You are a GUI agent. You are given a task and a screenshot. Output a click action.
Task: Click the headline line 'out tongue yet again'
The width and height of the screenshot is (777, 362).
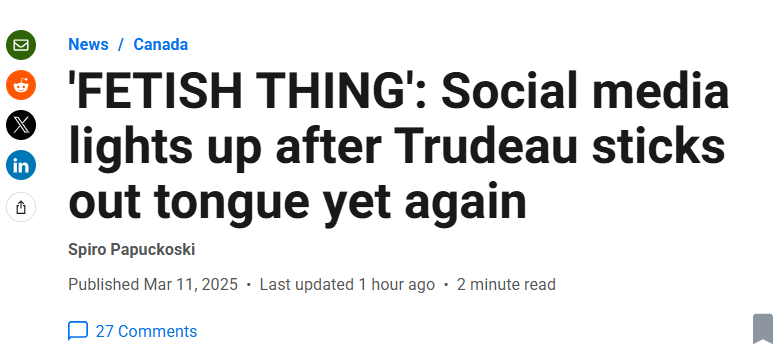(x=297, y=203)
